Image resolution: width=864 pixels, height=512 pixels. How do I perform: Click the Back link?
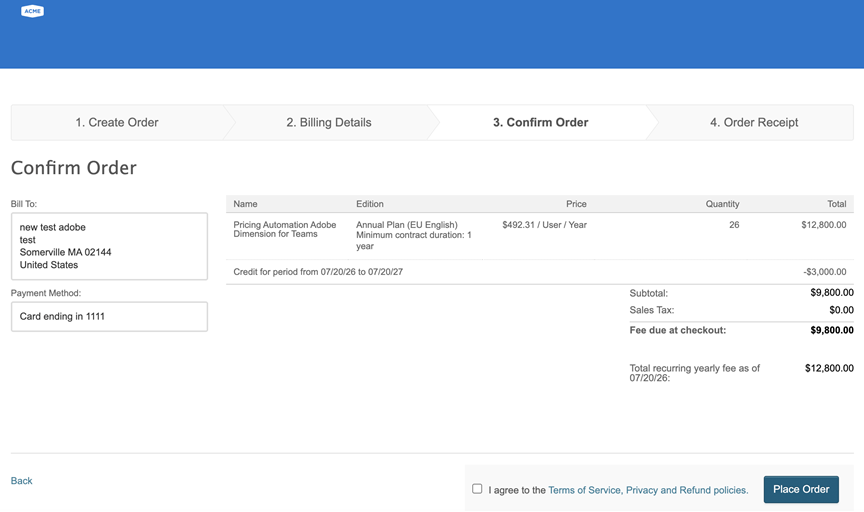[21, 481]
